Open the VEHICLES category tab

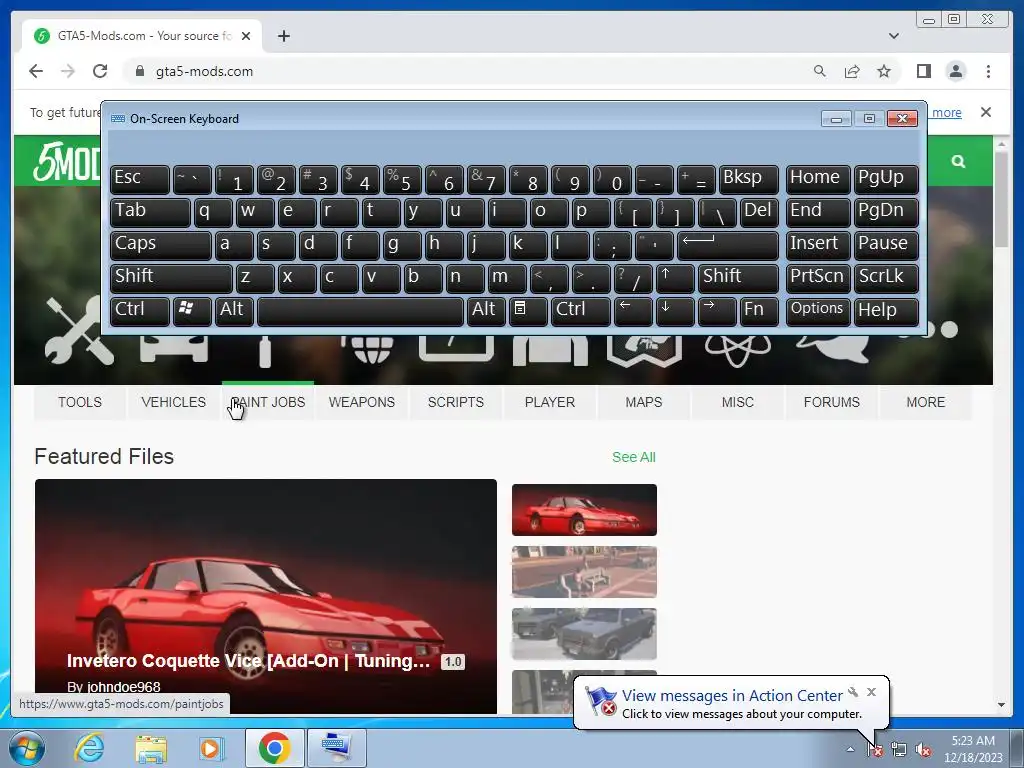click(174, 402)
